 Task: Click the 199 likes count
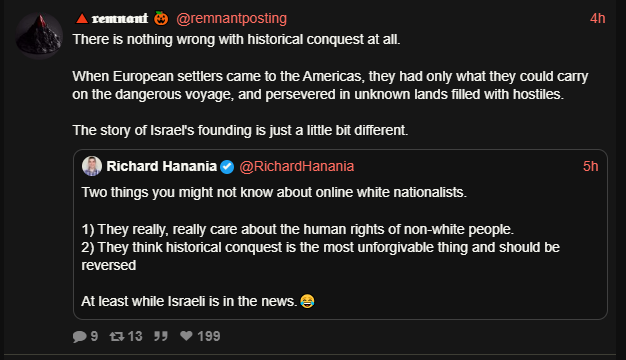click(209, 336)
